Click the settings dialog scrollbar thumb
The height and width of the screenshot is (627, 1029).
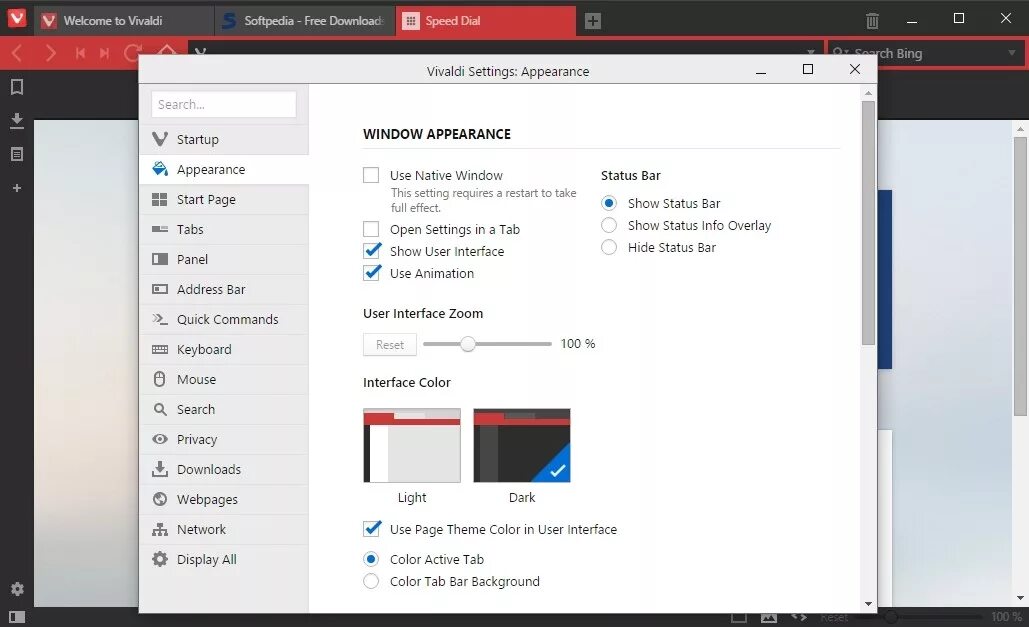click(868, 223)
